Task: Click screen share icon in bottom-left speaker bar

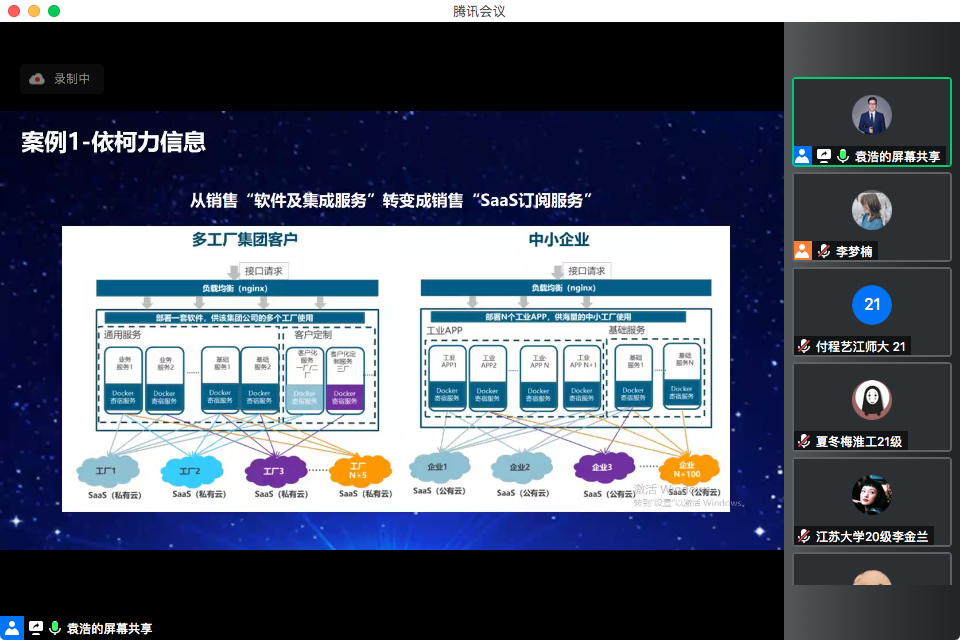Action: (x=36, y=628)
